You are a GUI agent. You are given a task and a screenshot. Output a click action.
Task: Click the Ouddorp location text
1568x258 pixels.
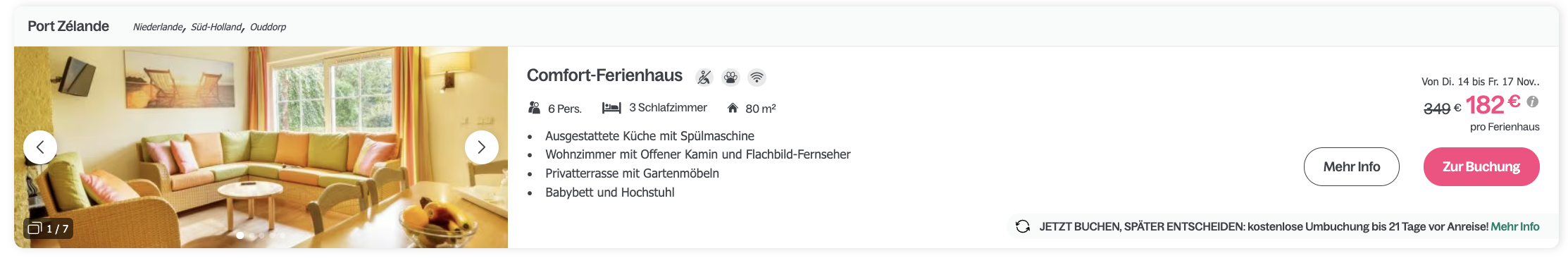coord(268,27)
